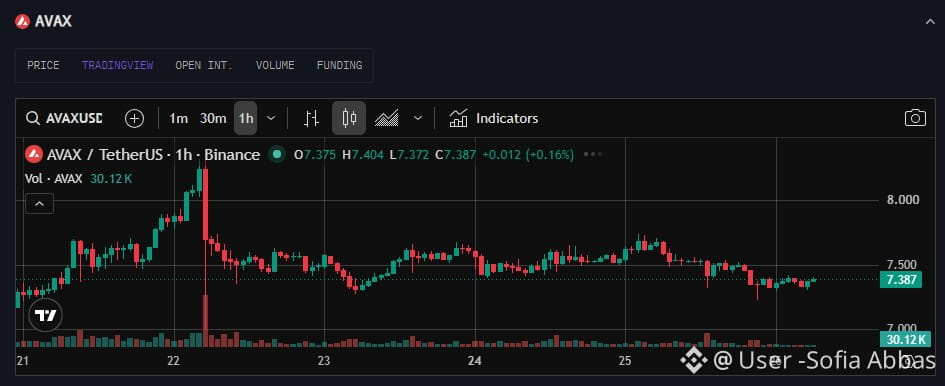Click the date label 22 on time axis
This screenshot has height=386, width=945.
pyautogui.click(x=174, y=361)
